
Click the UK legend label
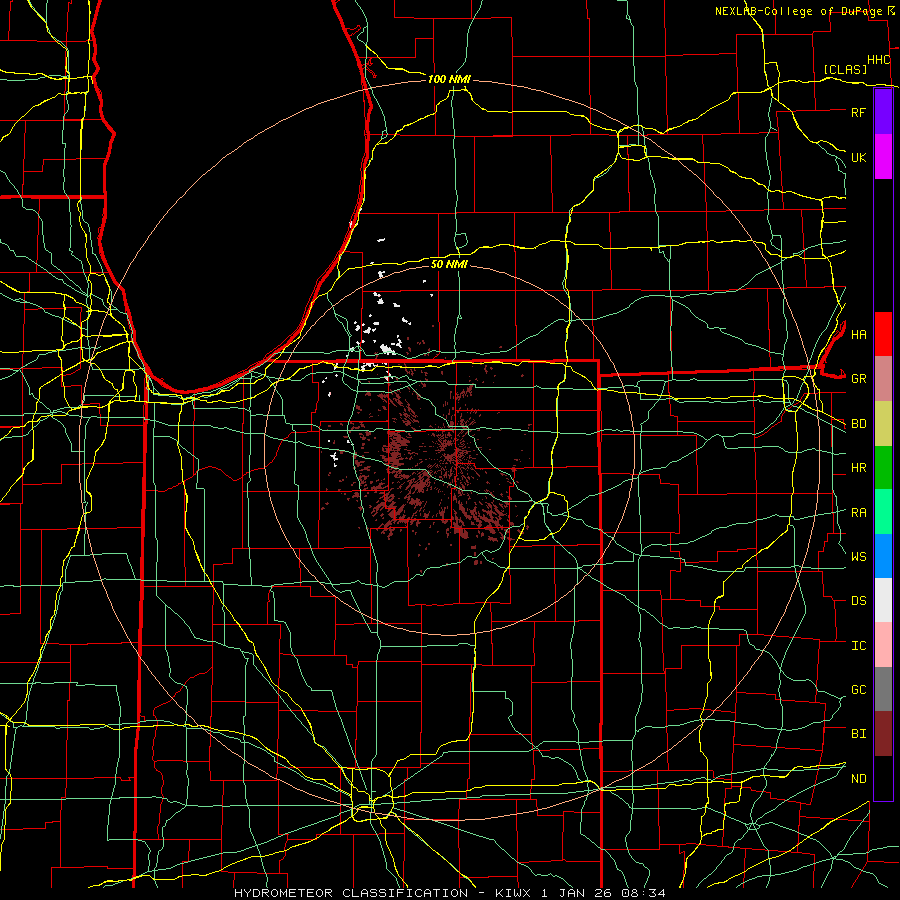859,157
